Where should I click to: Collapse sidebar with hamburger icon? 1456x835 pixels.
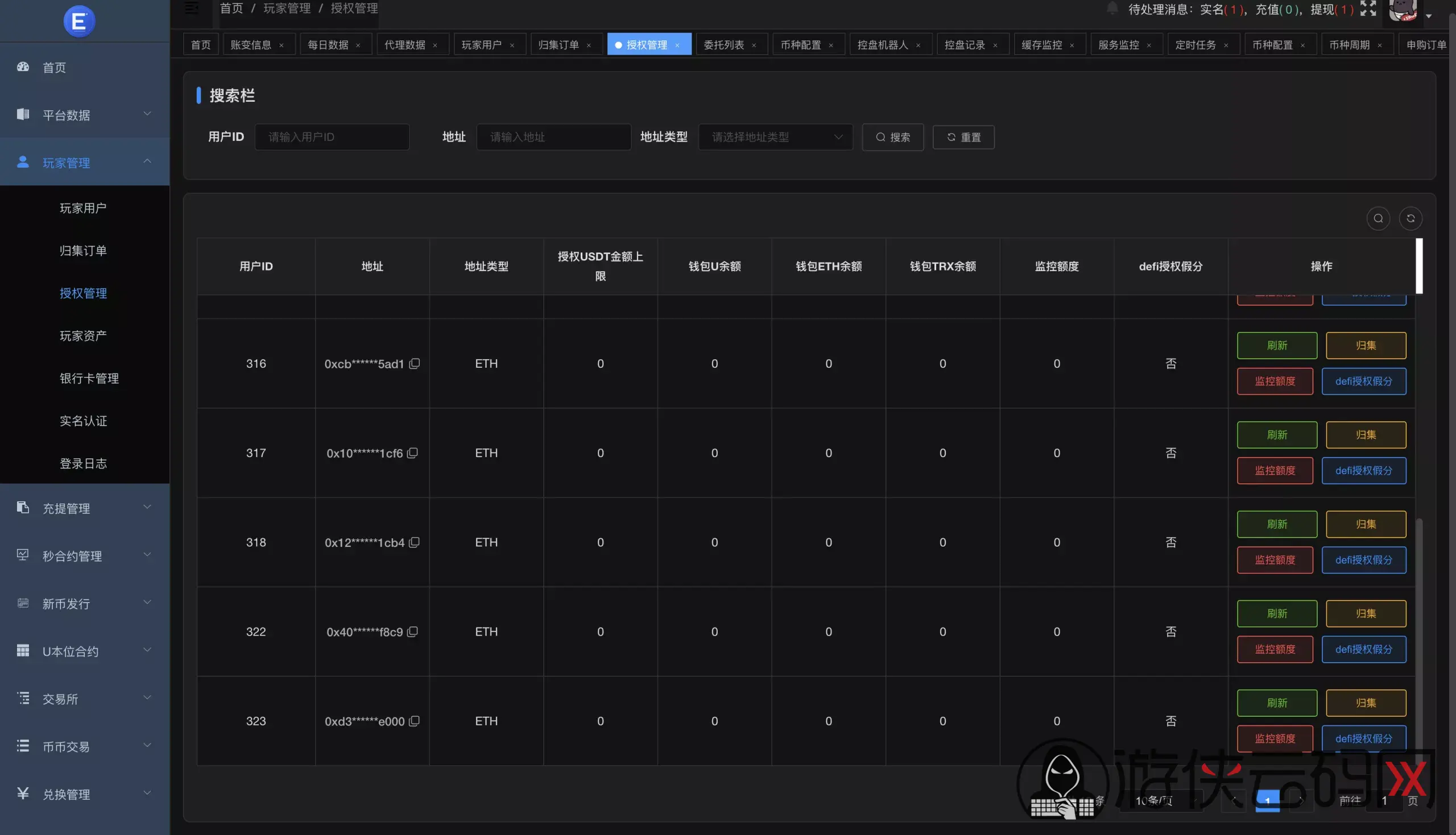[x=192, y=8]
